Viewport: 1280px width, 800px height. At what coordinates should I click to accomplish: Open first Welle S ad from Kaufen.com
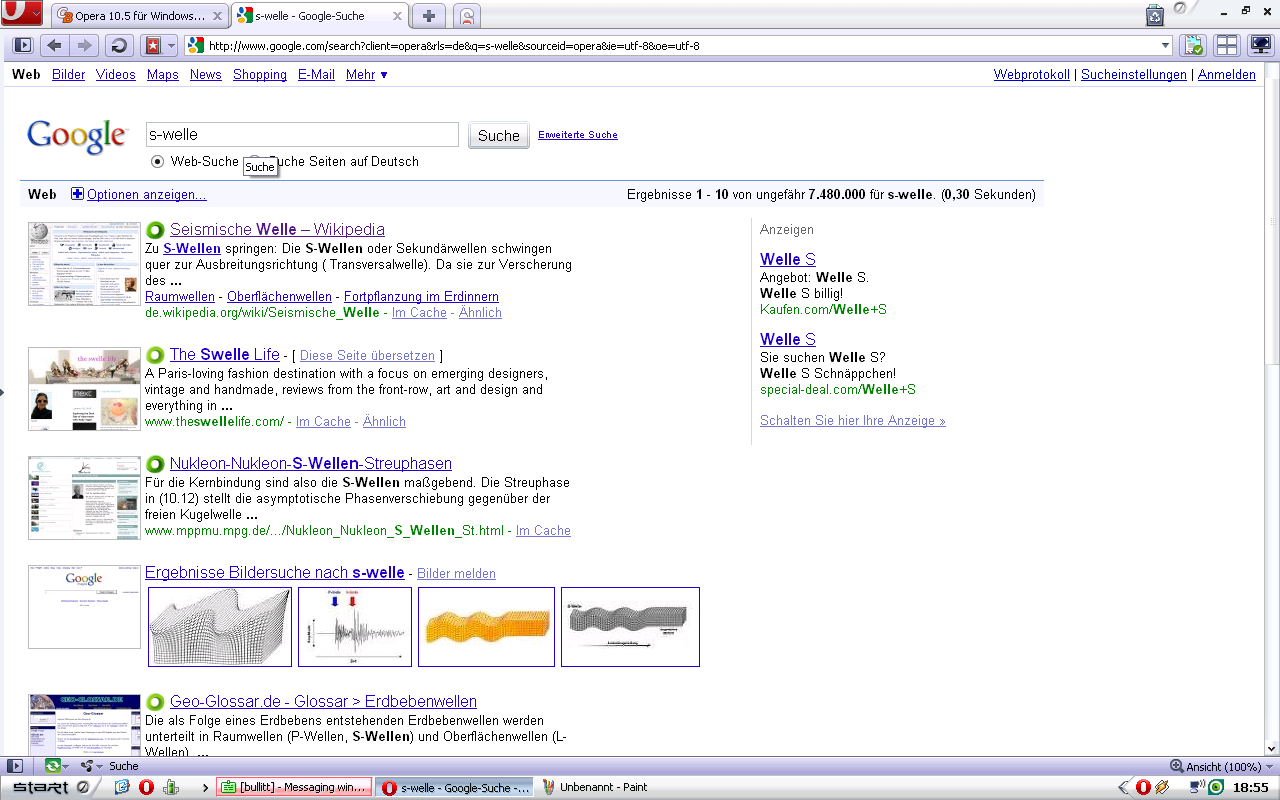click(x=788, y=259)
